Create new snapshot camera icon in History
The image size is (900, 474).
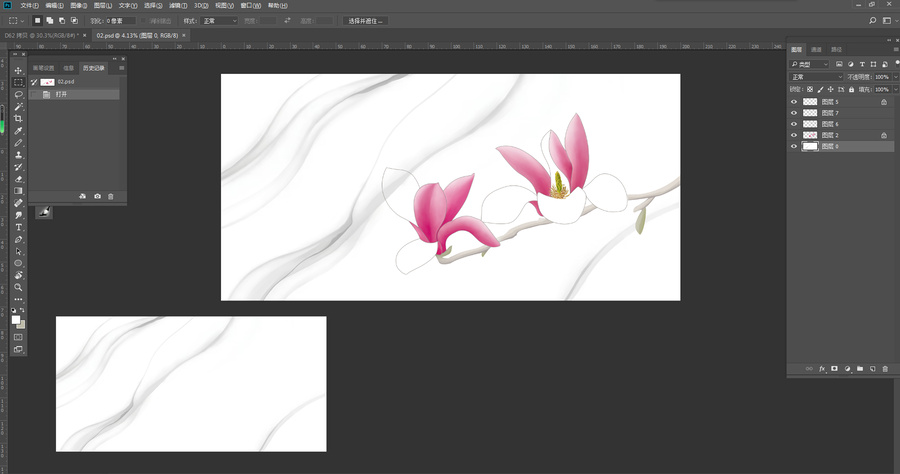point(98,196)
